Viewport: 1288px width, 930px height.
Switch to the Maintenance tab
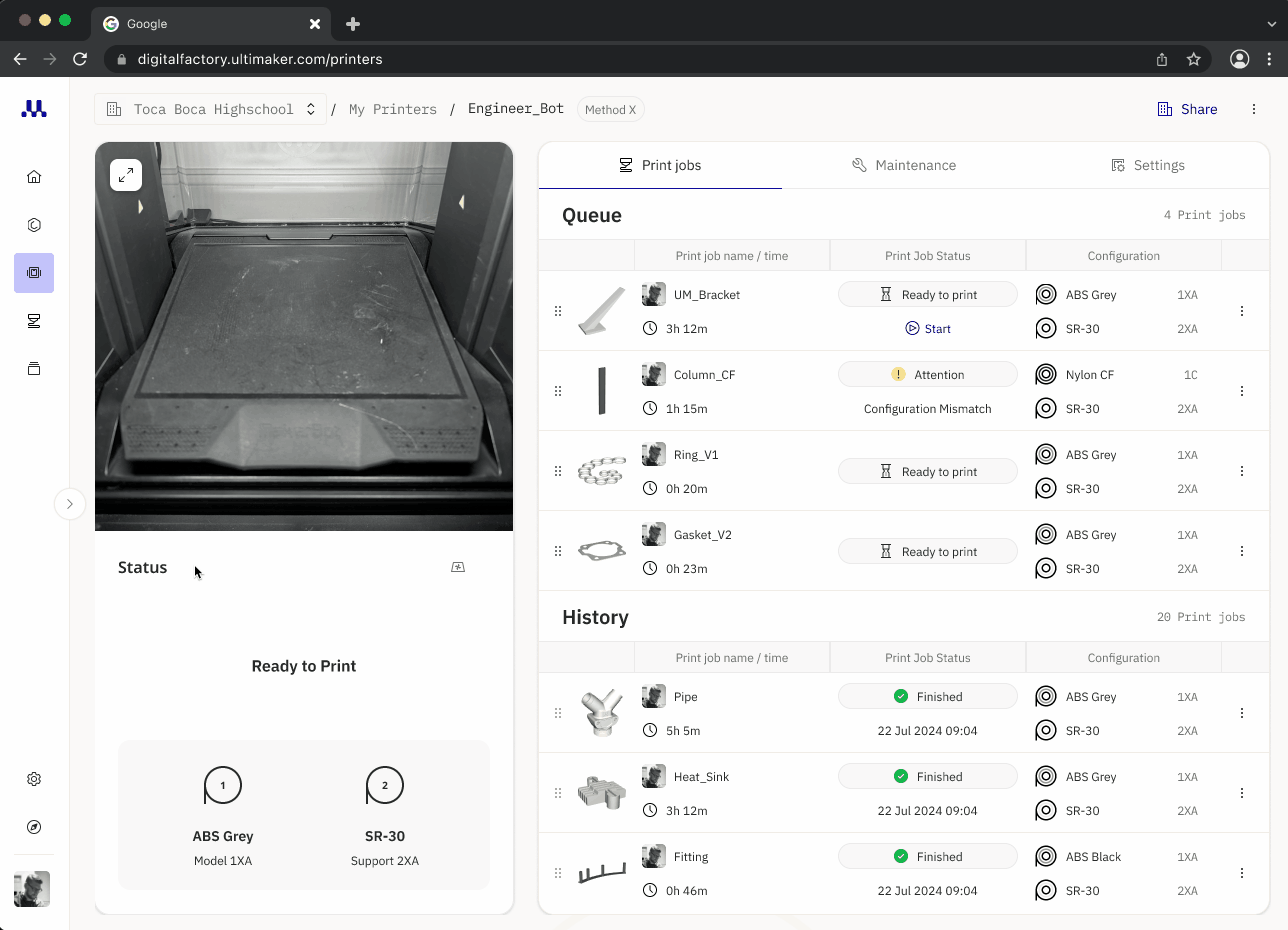[904, 165]
